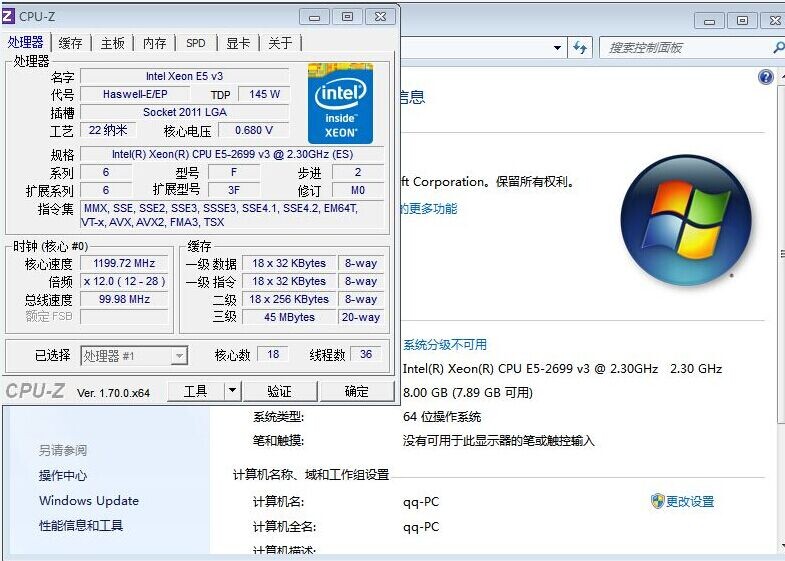Screen dimensions: 785x561
Task: Close the CPU-Z window
Action: pyautogui.click(x=380, y=17)
